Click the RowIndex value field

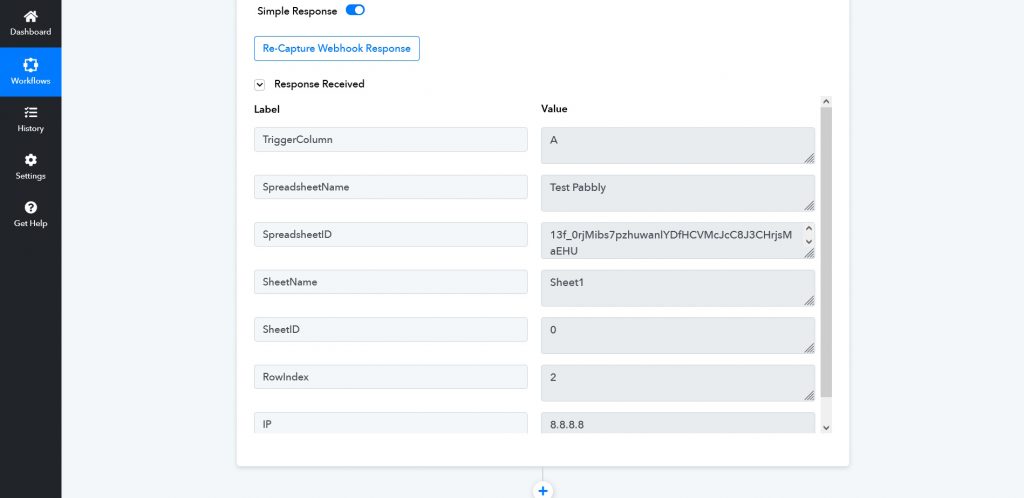point(676,382)
